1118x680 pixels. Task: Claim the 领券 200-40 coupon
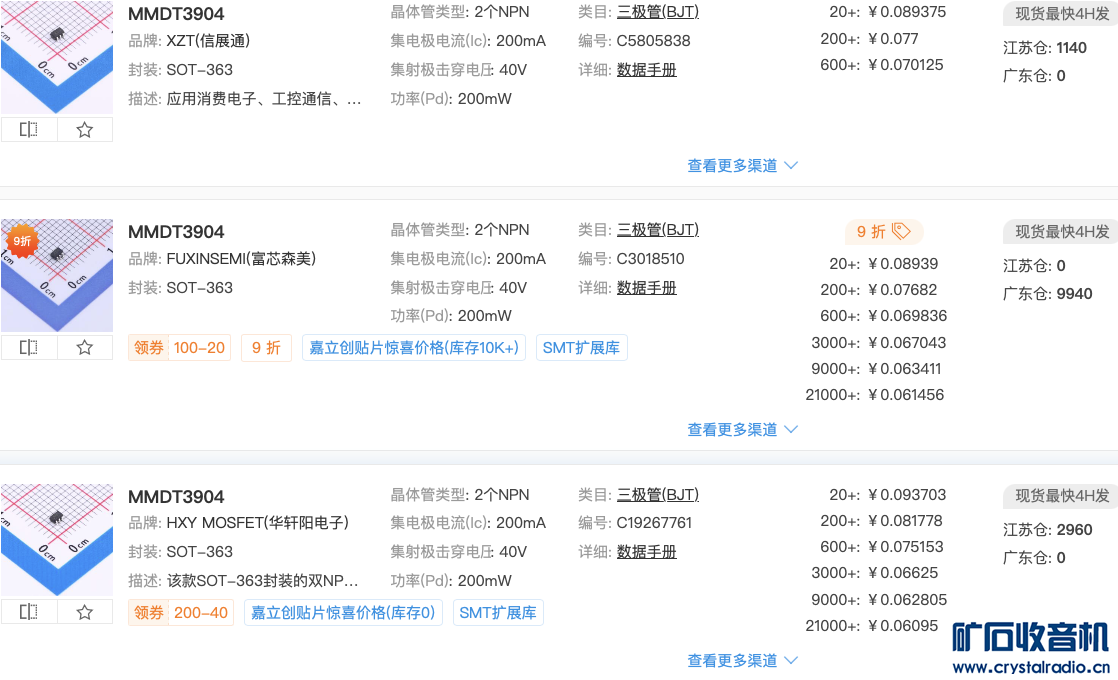181,612
